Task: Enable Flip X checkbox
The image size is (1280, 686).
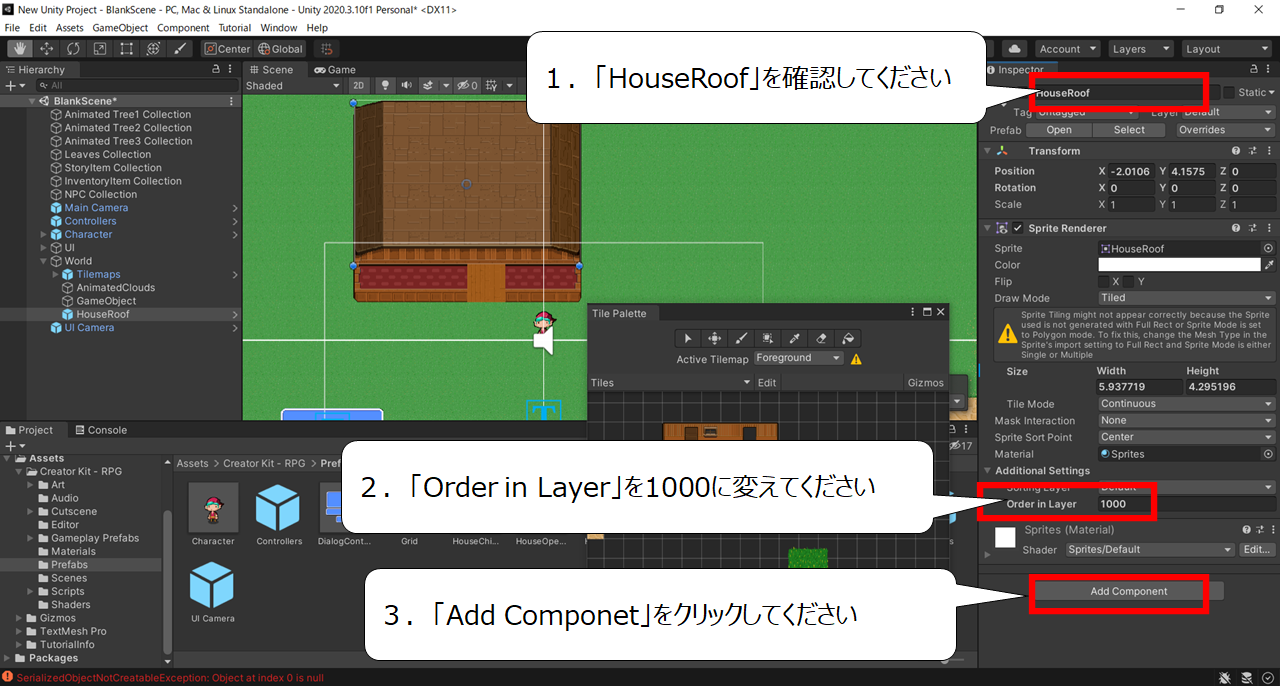Action: pos(1104,282)
